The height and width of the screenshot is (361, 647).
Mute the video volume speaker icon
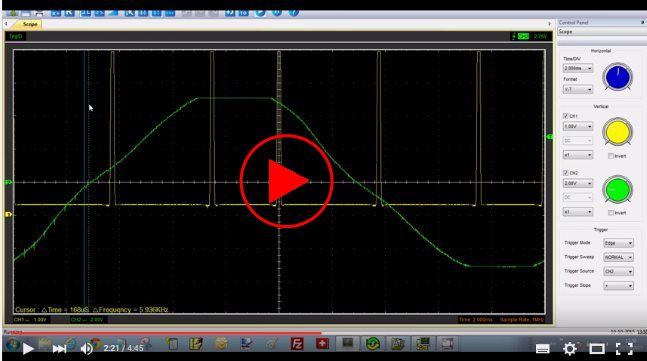86,349
